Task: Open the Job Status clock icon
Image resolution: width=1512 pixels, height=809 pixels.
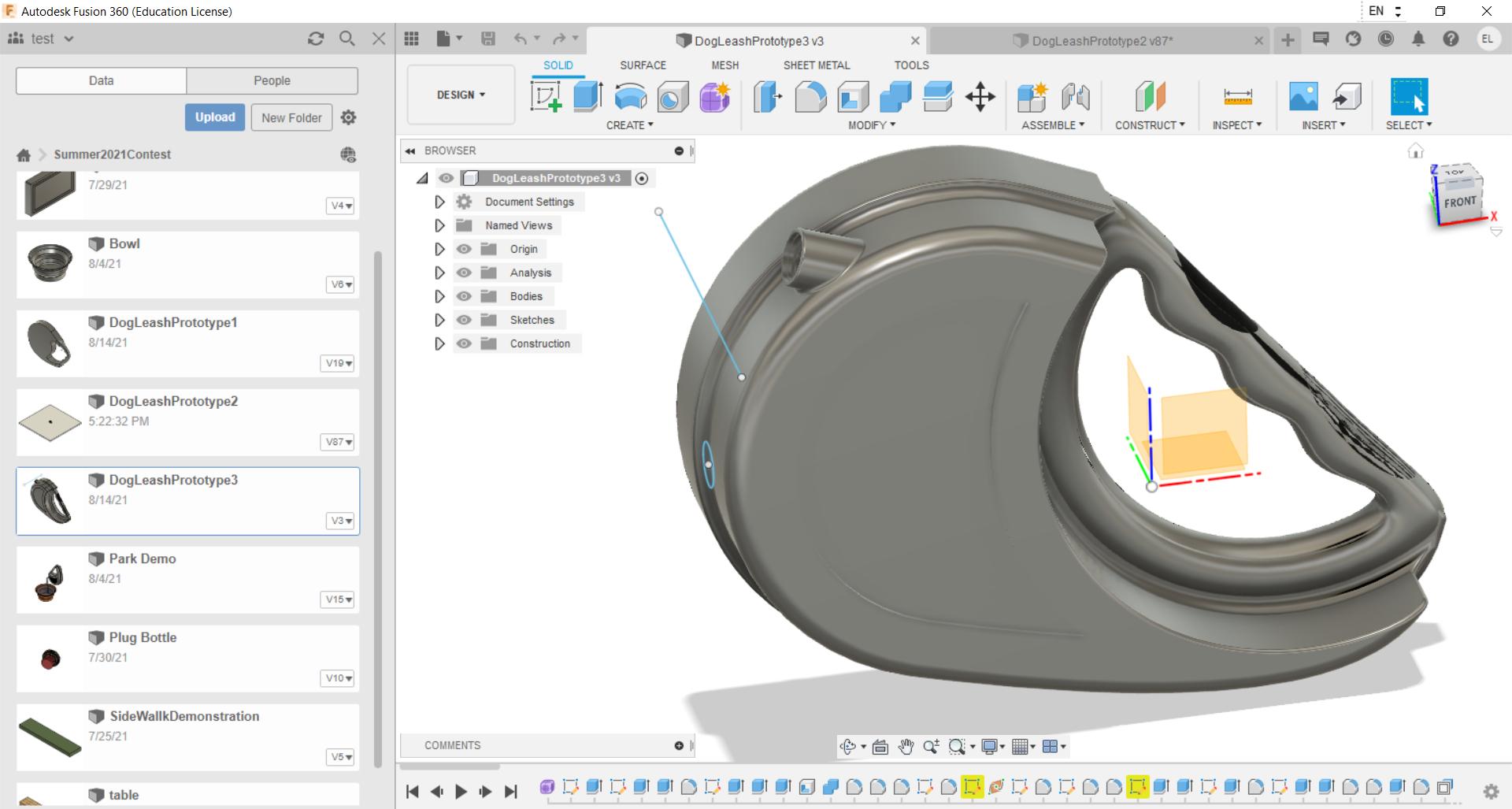Action: point(1386,39)
